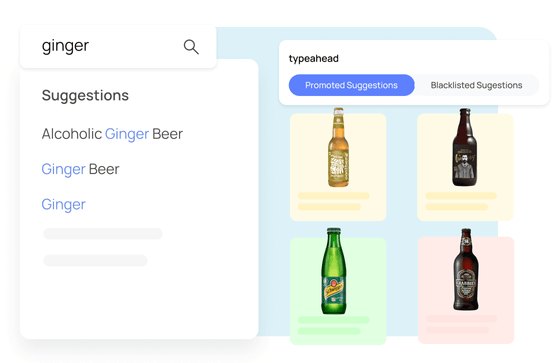Choose the "Ginger Beer" suggestion

tap(80, 169)
